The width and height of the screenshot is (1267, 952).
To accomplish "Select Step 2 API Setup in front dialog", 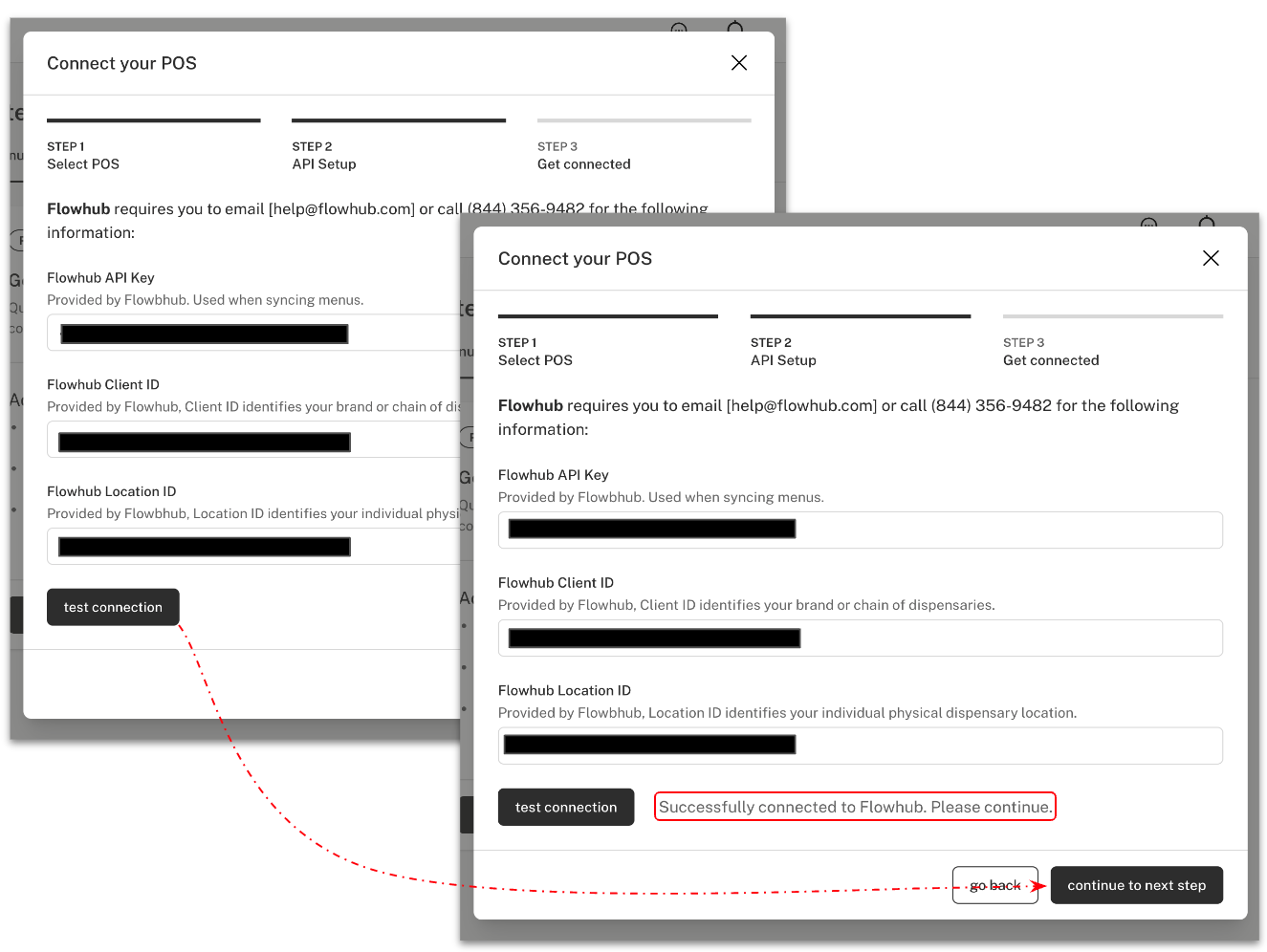I will click(x=861, y=342).
